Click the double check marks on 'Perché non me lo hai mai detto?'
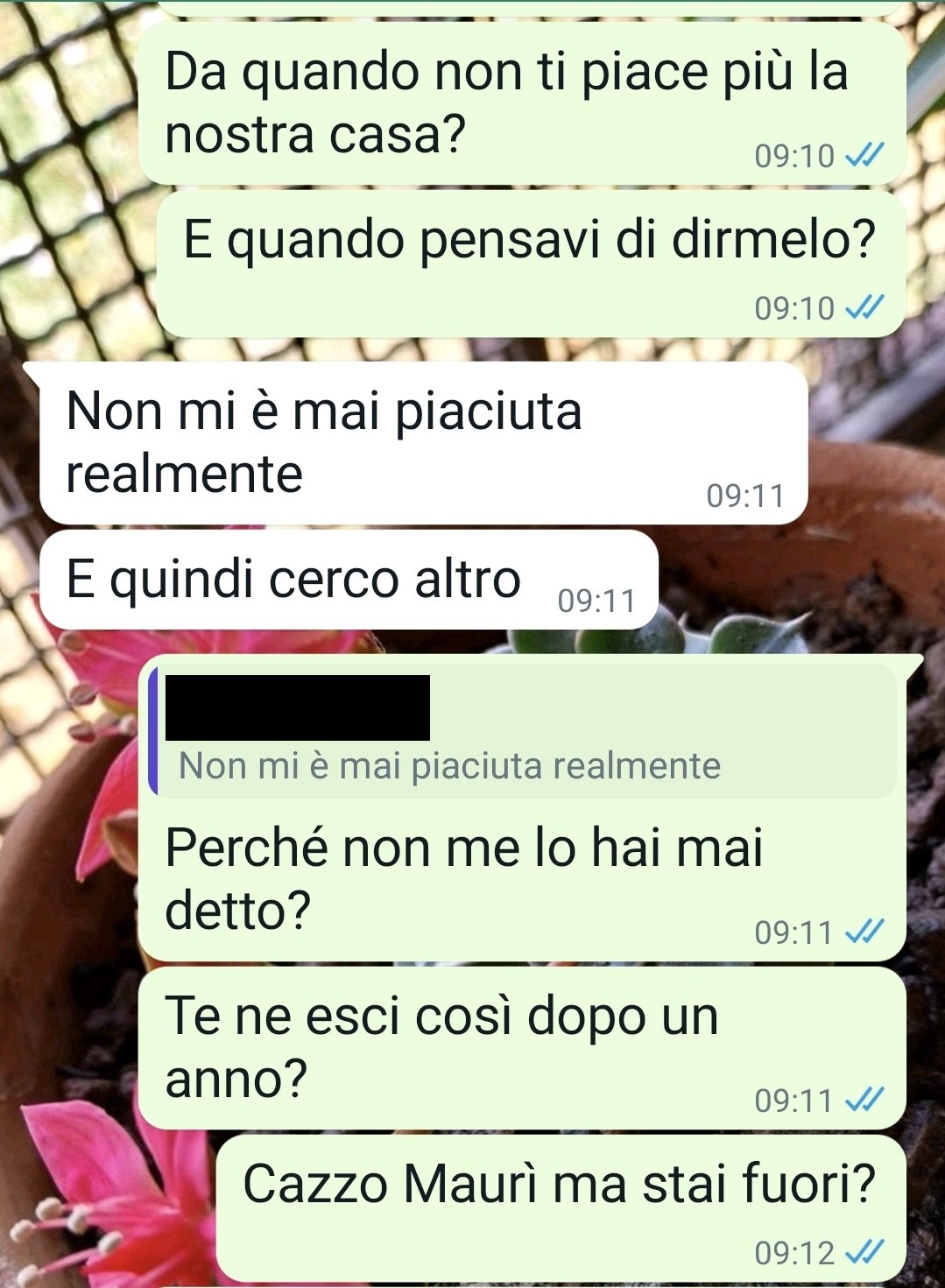The image size is (945, 1288). pyautogui.click(x=864, y=933)
